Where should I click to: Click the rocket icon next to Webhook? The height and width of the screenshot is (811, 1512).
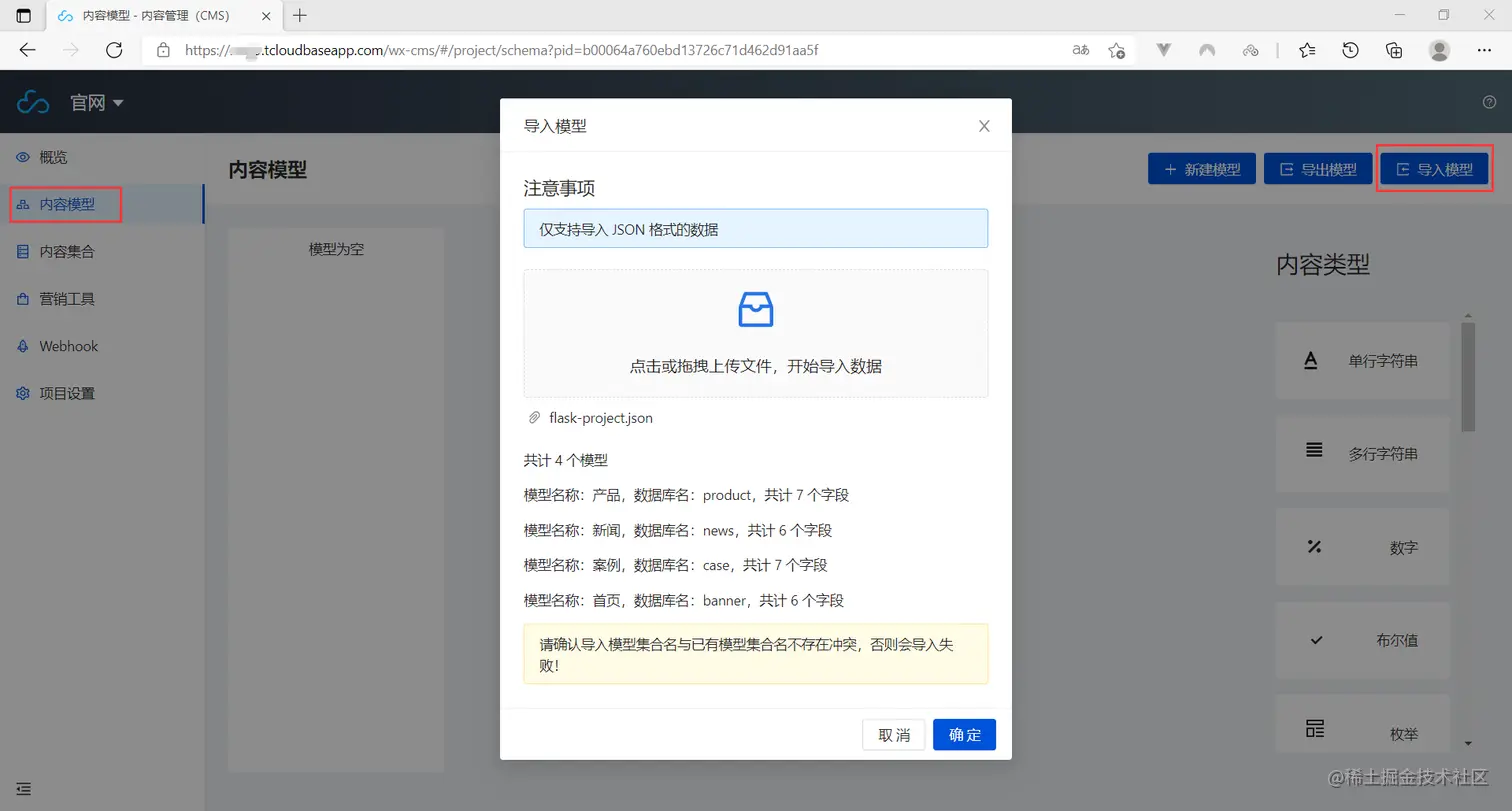tap(23, 346)
